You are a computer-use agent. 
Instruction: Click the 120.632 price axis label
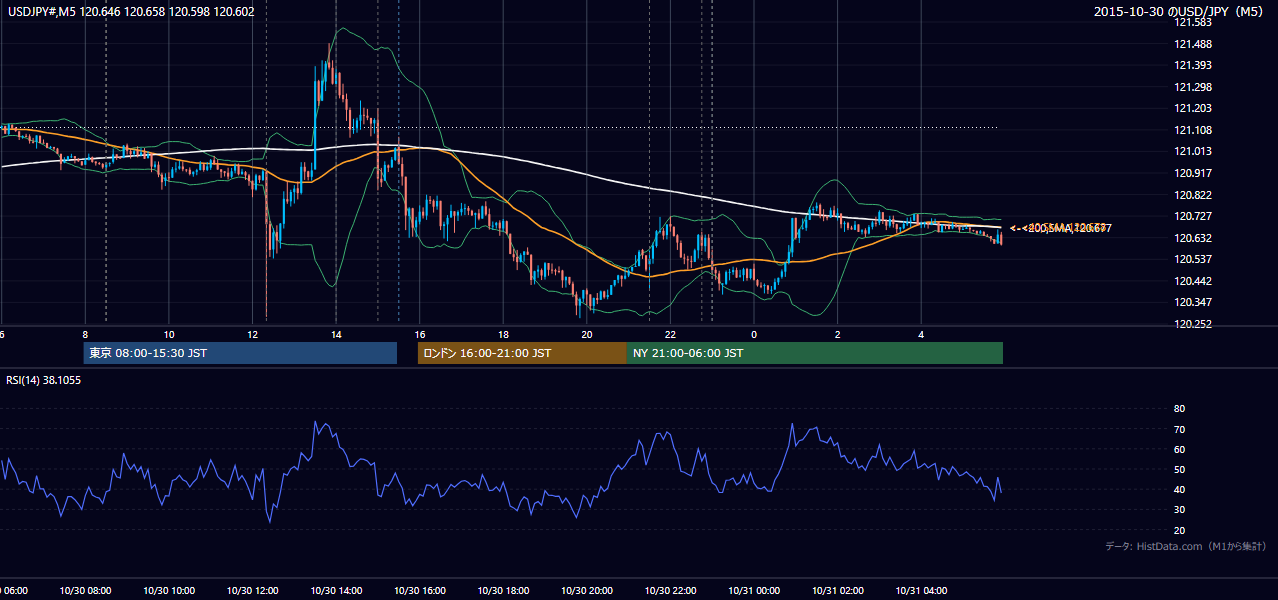(1192, 238)
